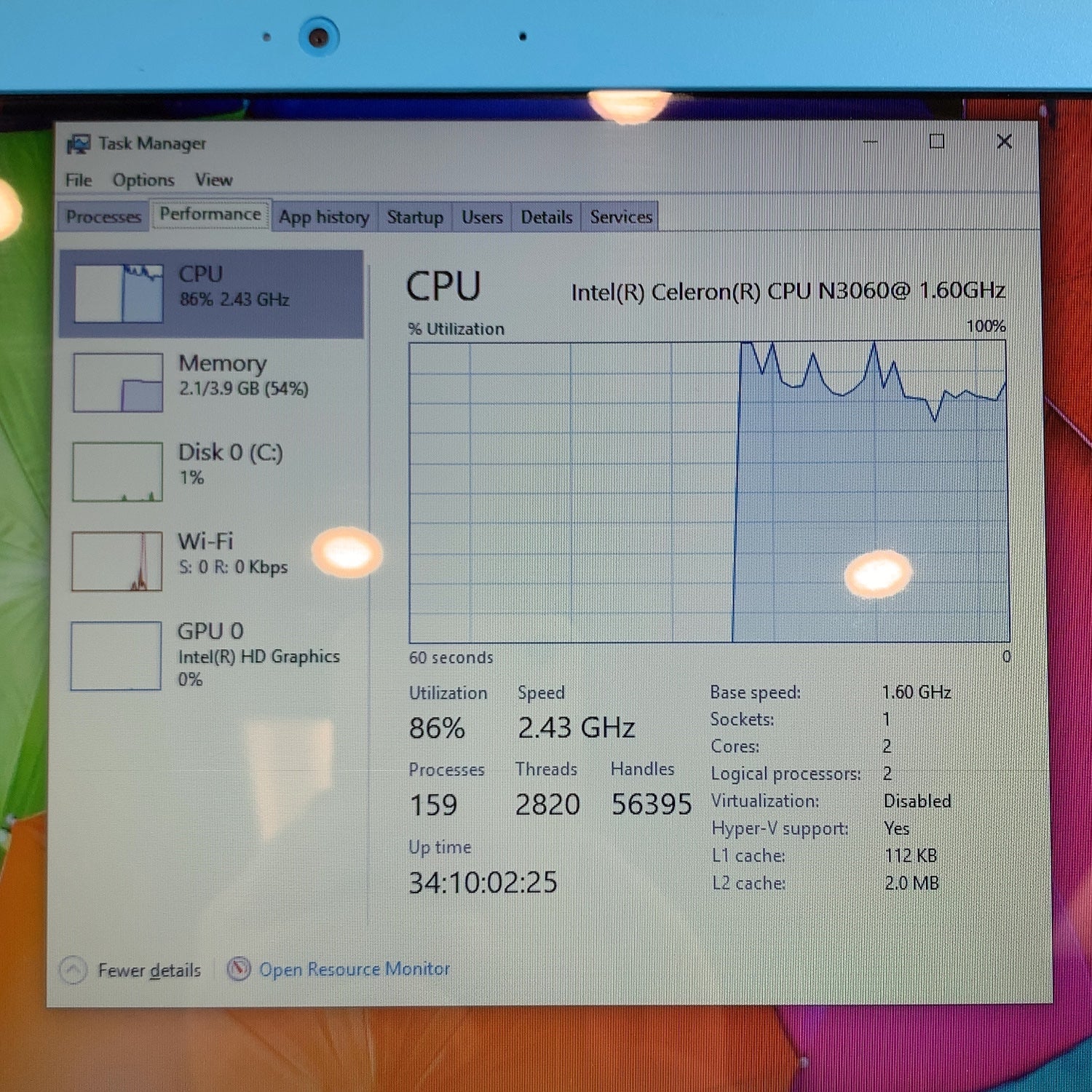Select the Memory mini graph thumbnail

click(118, 383)
